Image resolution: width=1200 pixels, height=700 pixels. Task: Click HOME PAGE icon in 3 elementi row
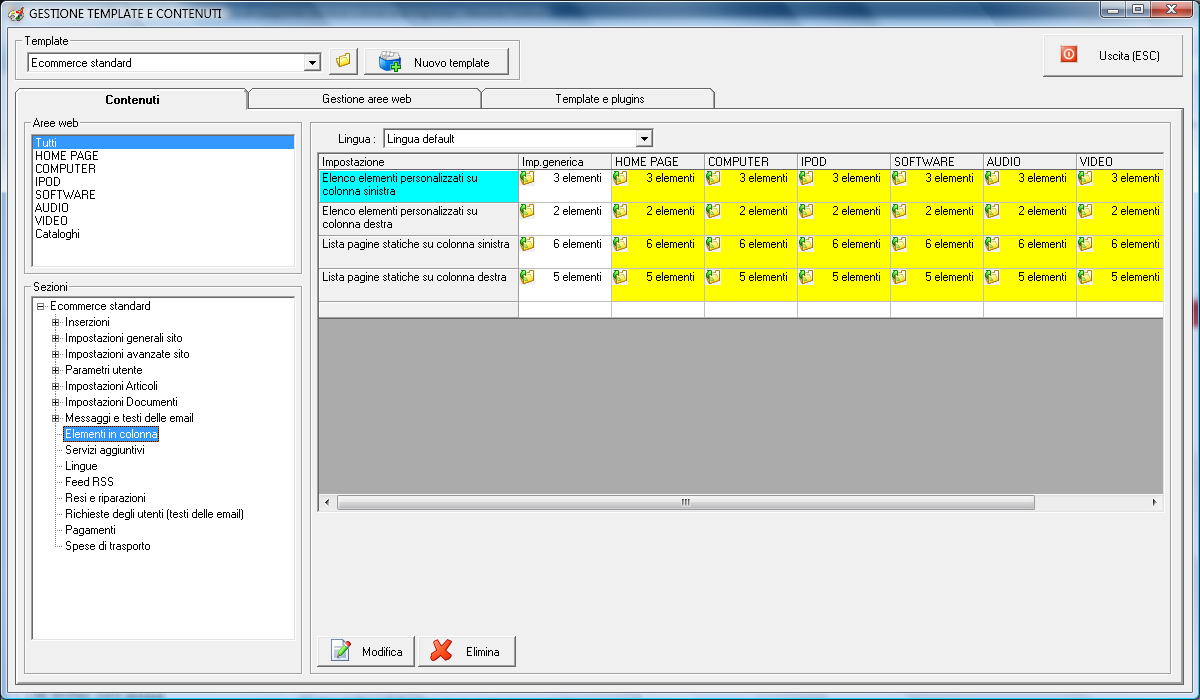coord(620,178)
